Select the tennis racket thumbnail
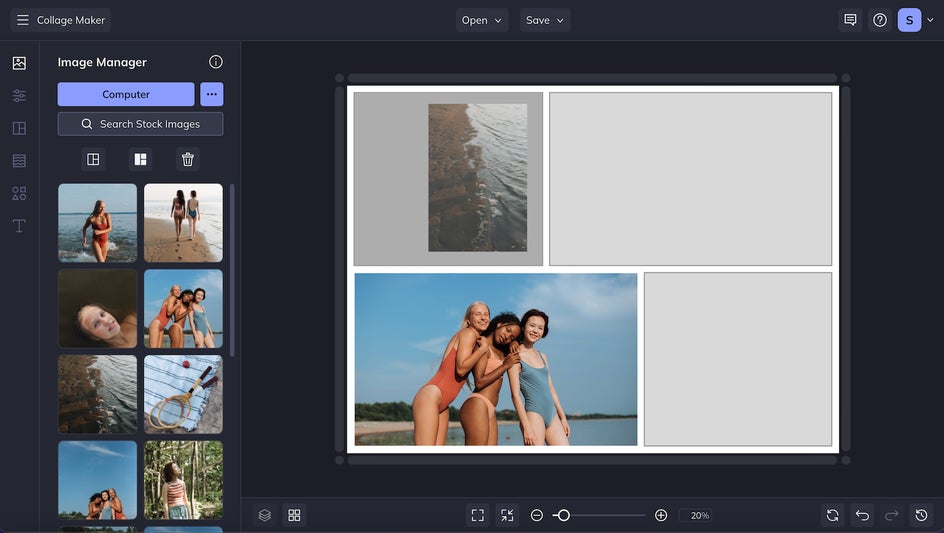This screenshot has height=533, width=944. point(183,394)
